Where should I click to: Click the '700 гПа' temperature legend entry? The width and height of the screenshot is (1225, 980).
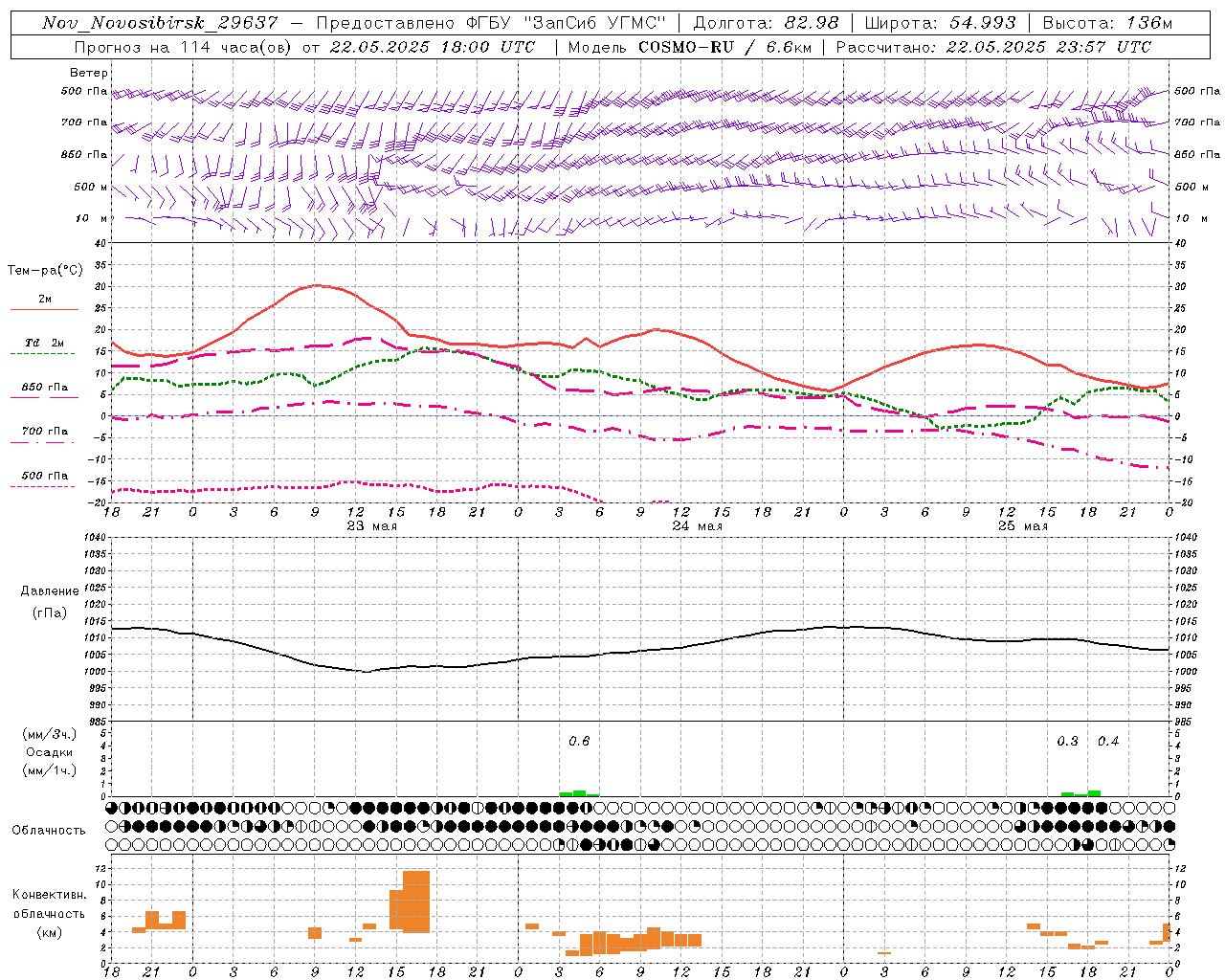click(45, 432)
